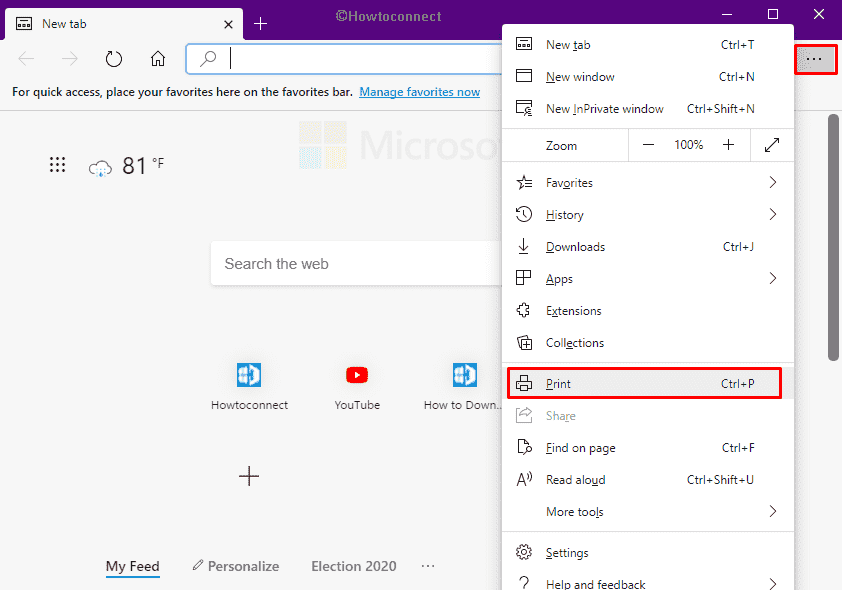Screen dimensions: 842x590
Task: Expand the Favorites submenu chevron
Action: 772,182
